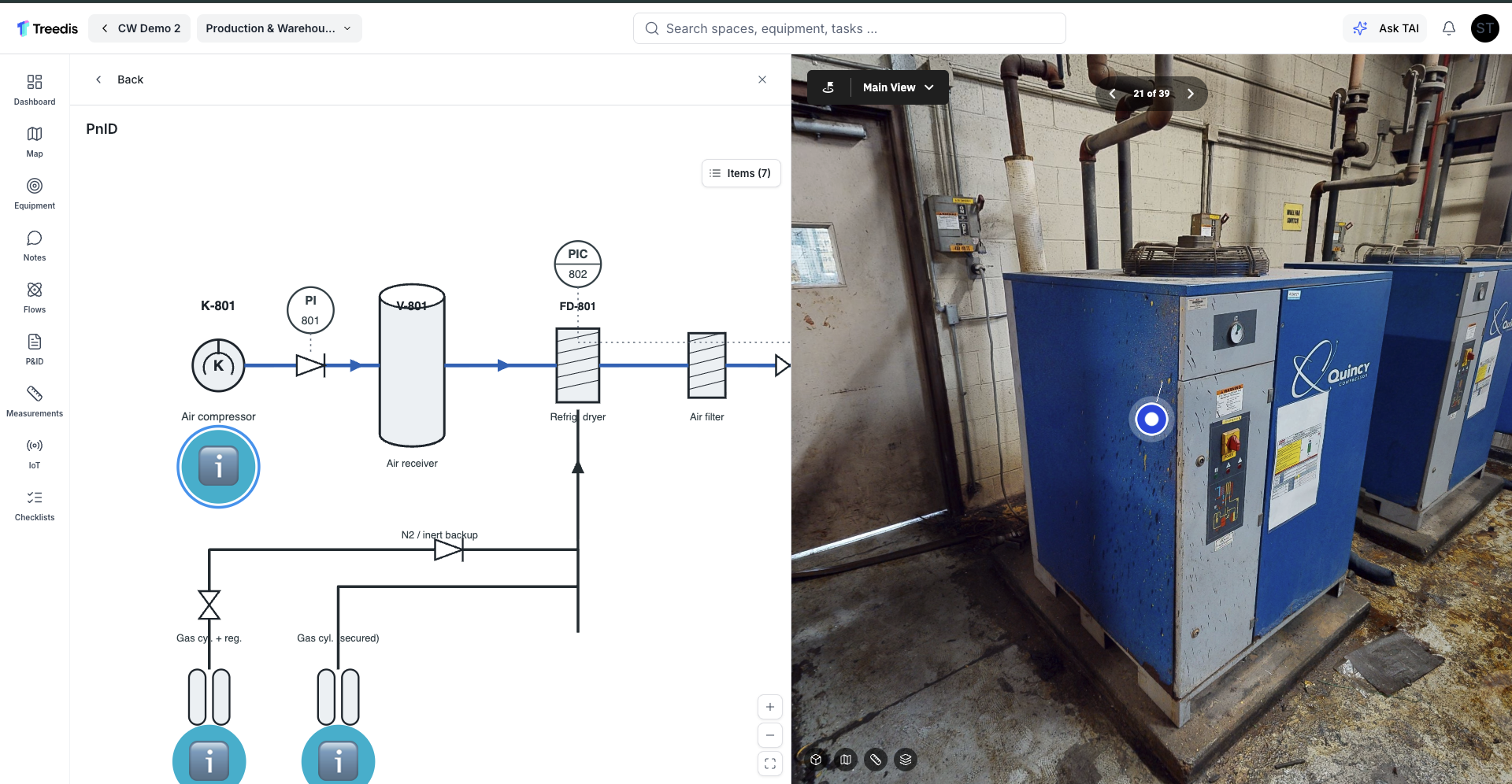The image size is (1512, 784).
Task: Select the PIC 802 controller bubble
Action: click(x=578, y=264)
